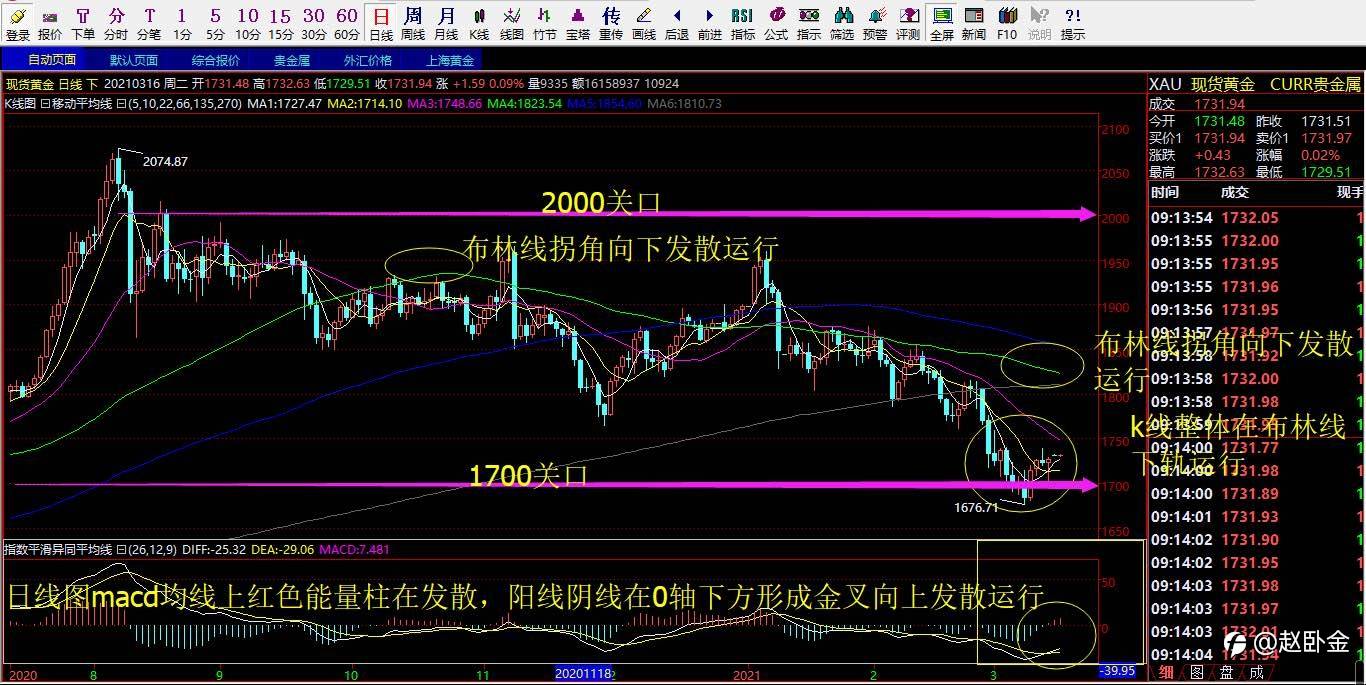Click the 最高 value 1732.63
This screenshot has height=685, width=1366.
click(1220, 173)
